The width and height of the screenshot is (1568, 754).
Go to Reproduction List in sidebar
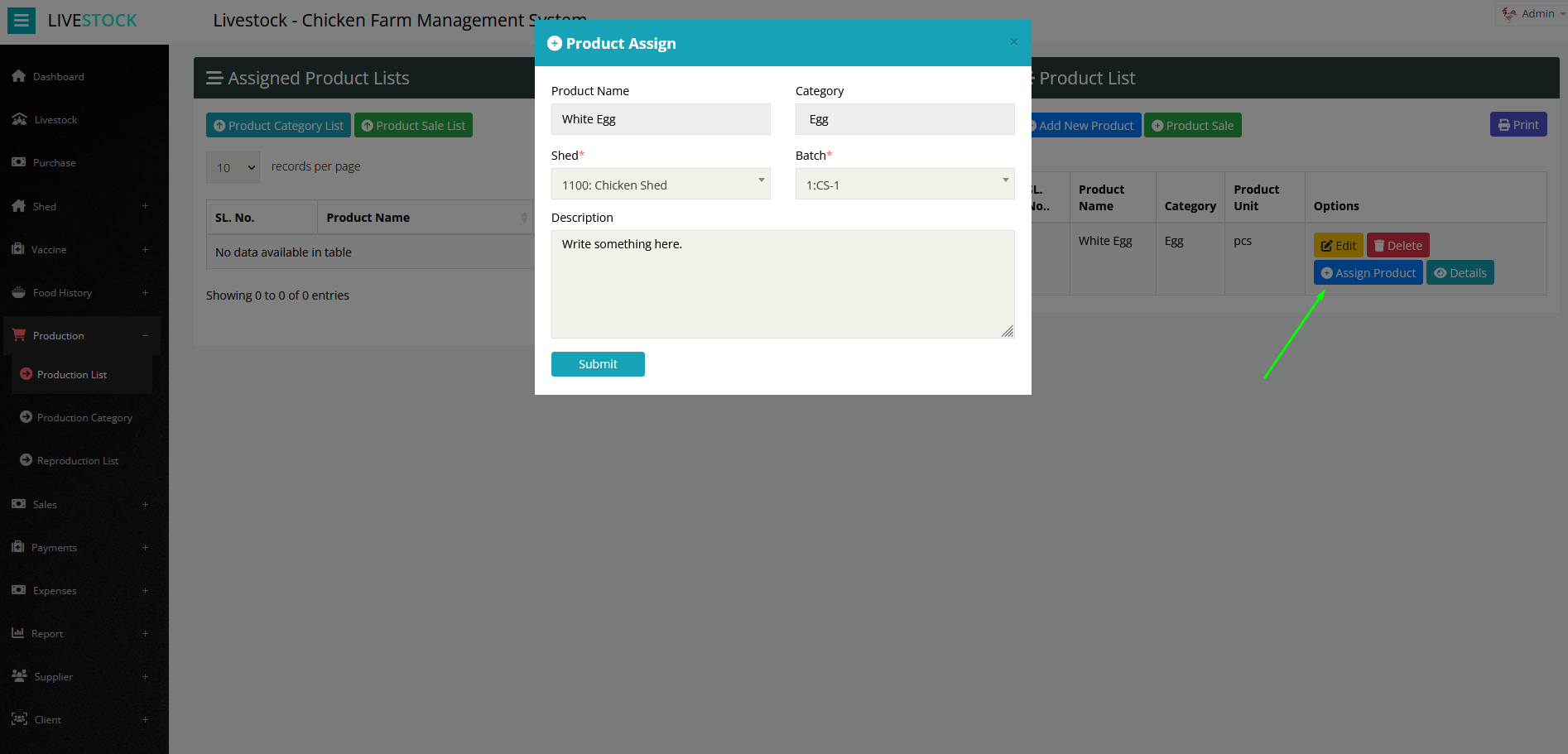click(x=78, y=461)
